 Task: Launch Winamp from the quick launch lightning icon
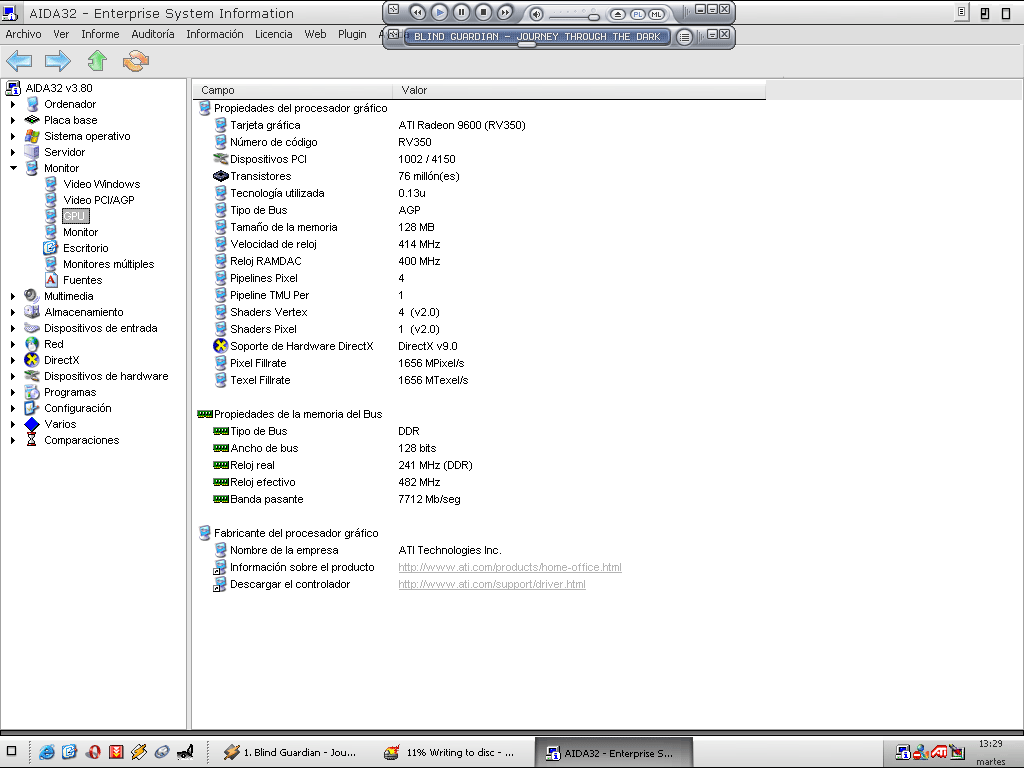tap(139, 752)
